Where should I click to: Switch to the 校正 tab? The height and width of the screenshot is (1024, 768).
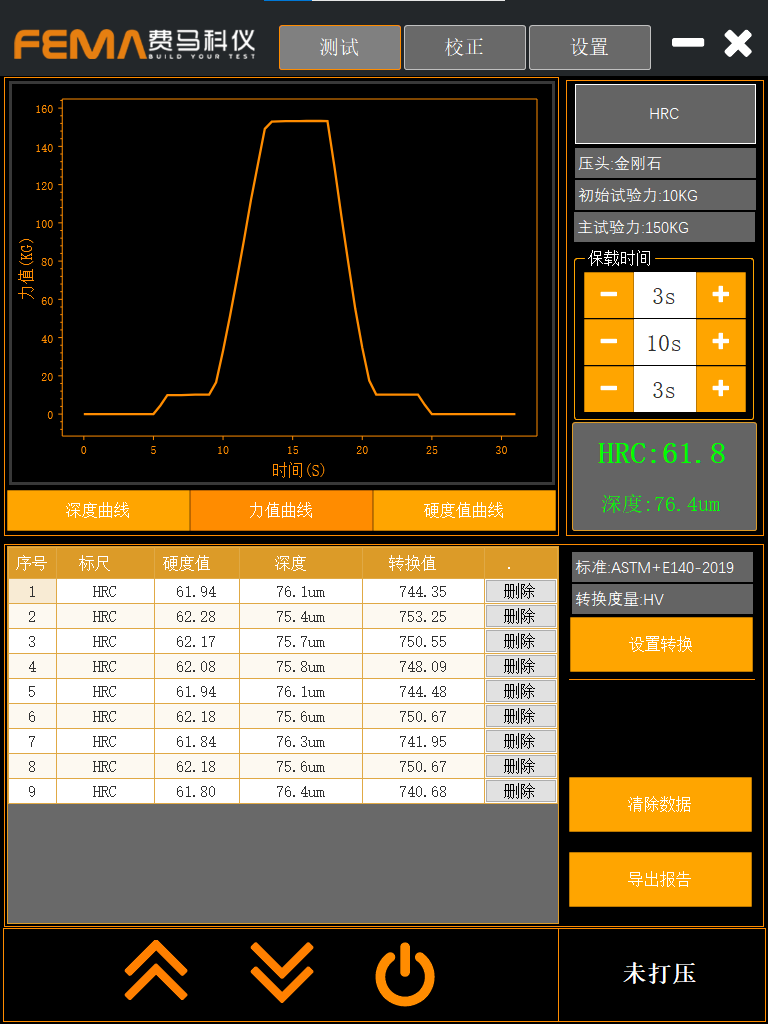pos(464,47)
